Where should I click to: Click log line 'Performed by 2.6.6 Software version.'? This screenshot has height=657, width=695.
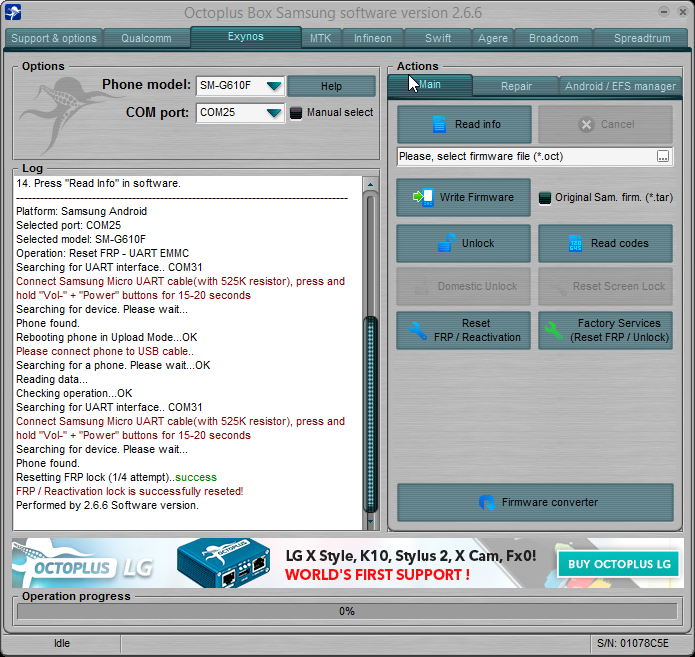coord(107,505)
